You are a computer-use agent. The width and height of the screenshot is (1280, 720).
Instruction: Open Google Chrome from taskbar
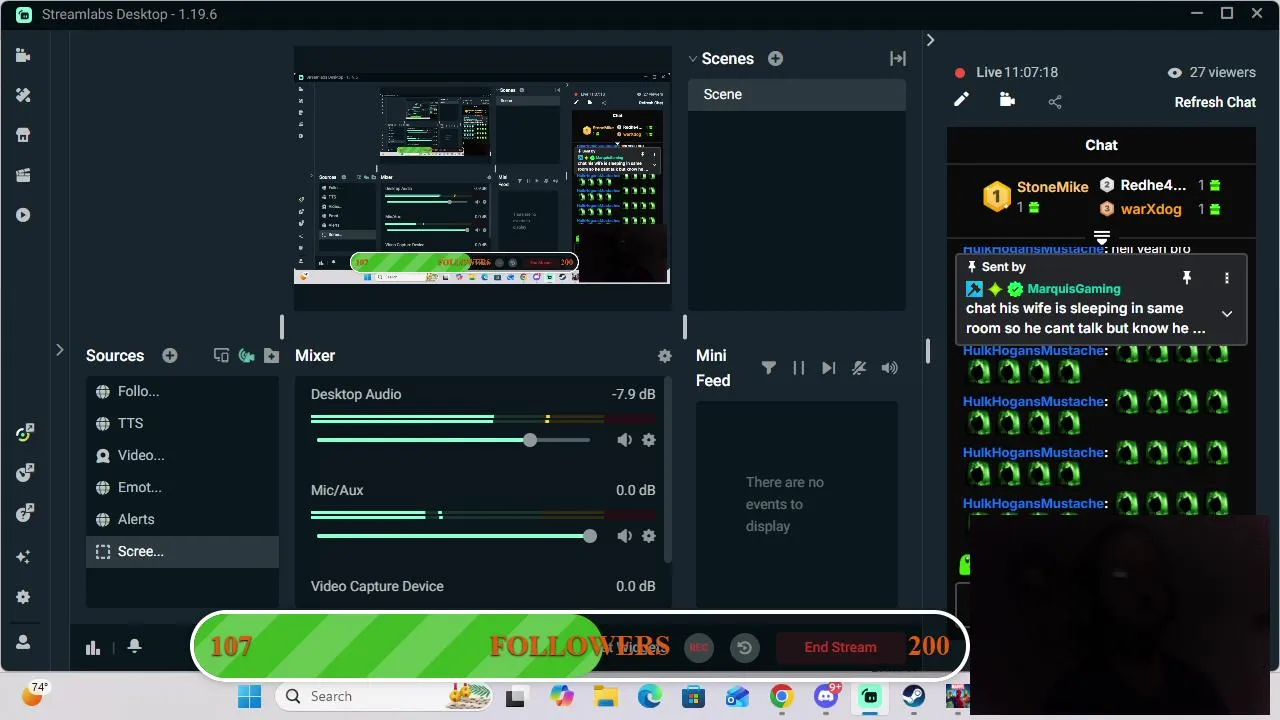[x=781, y=696]
